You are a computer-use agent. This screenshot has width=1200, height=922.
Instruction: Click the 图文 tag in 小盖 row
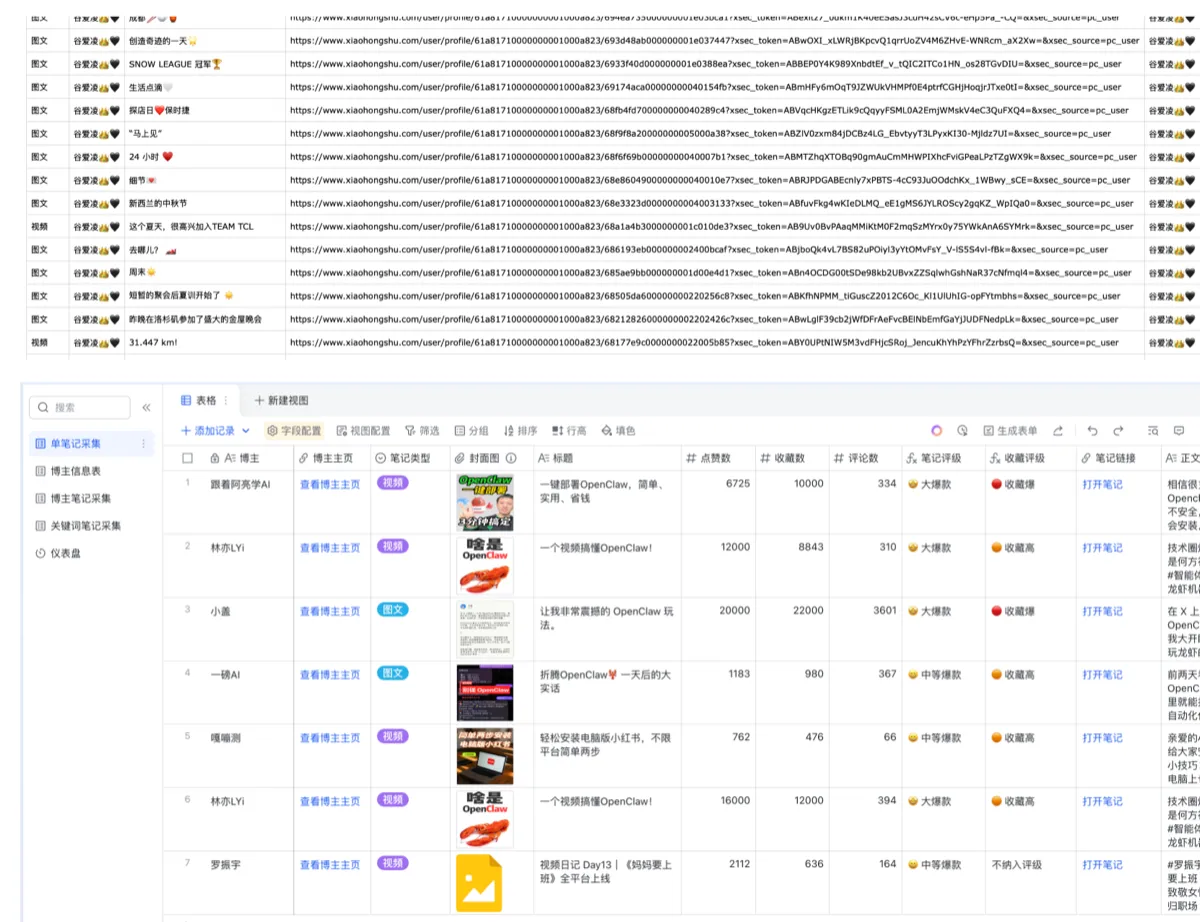coord(393,610)
